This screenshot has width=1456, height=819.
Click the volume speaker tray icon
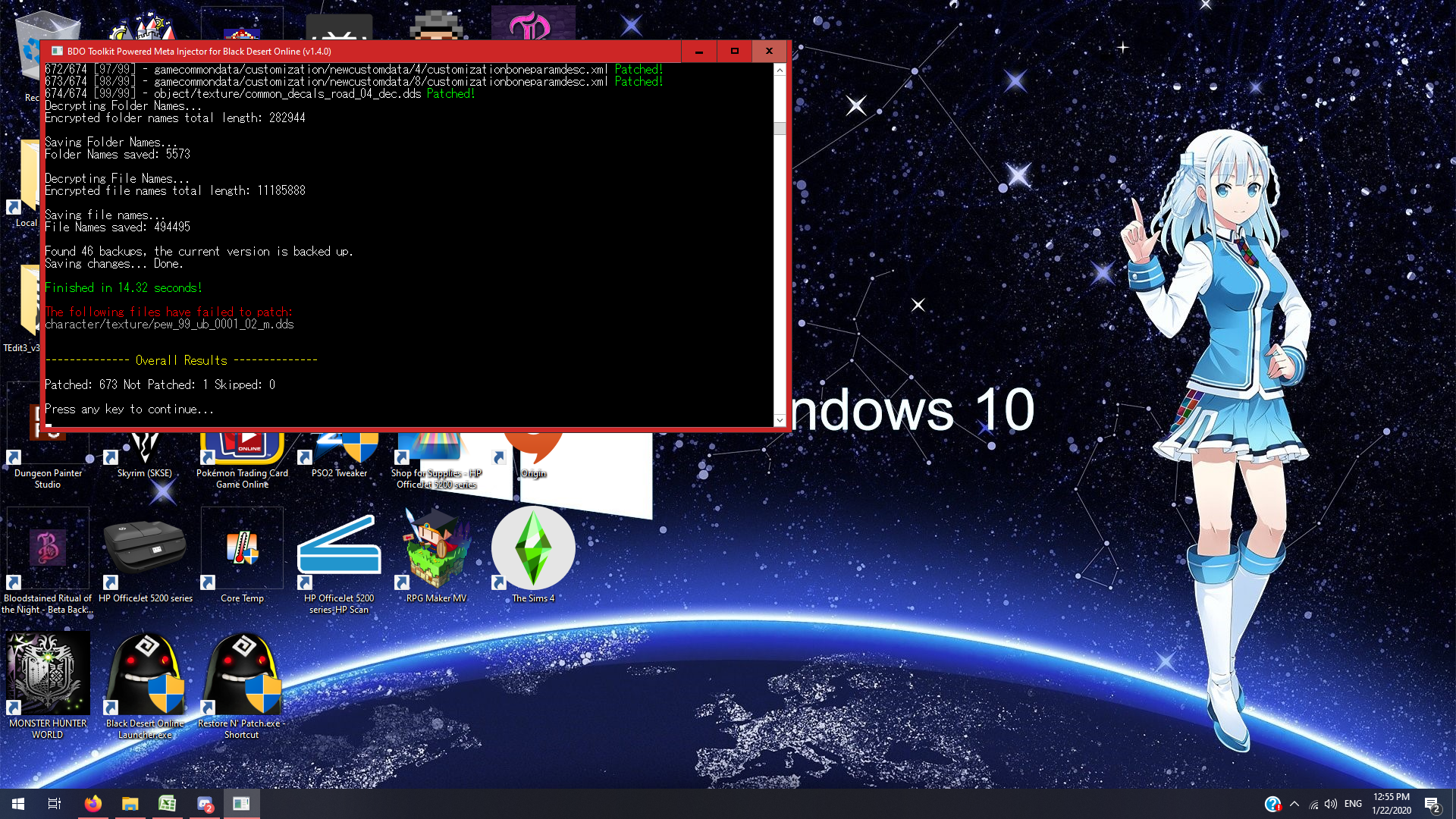pos(1331,804)
